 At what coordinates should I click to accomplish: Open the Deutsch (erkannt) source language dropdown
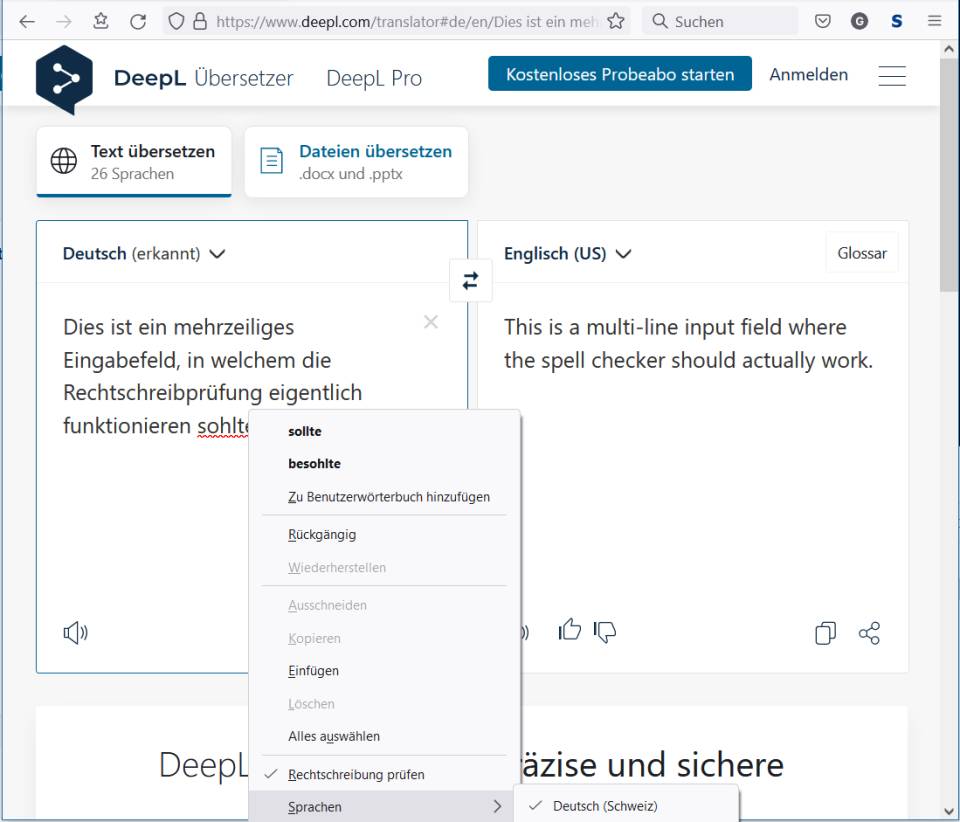144,253
